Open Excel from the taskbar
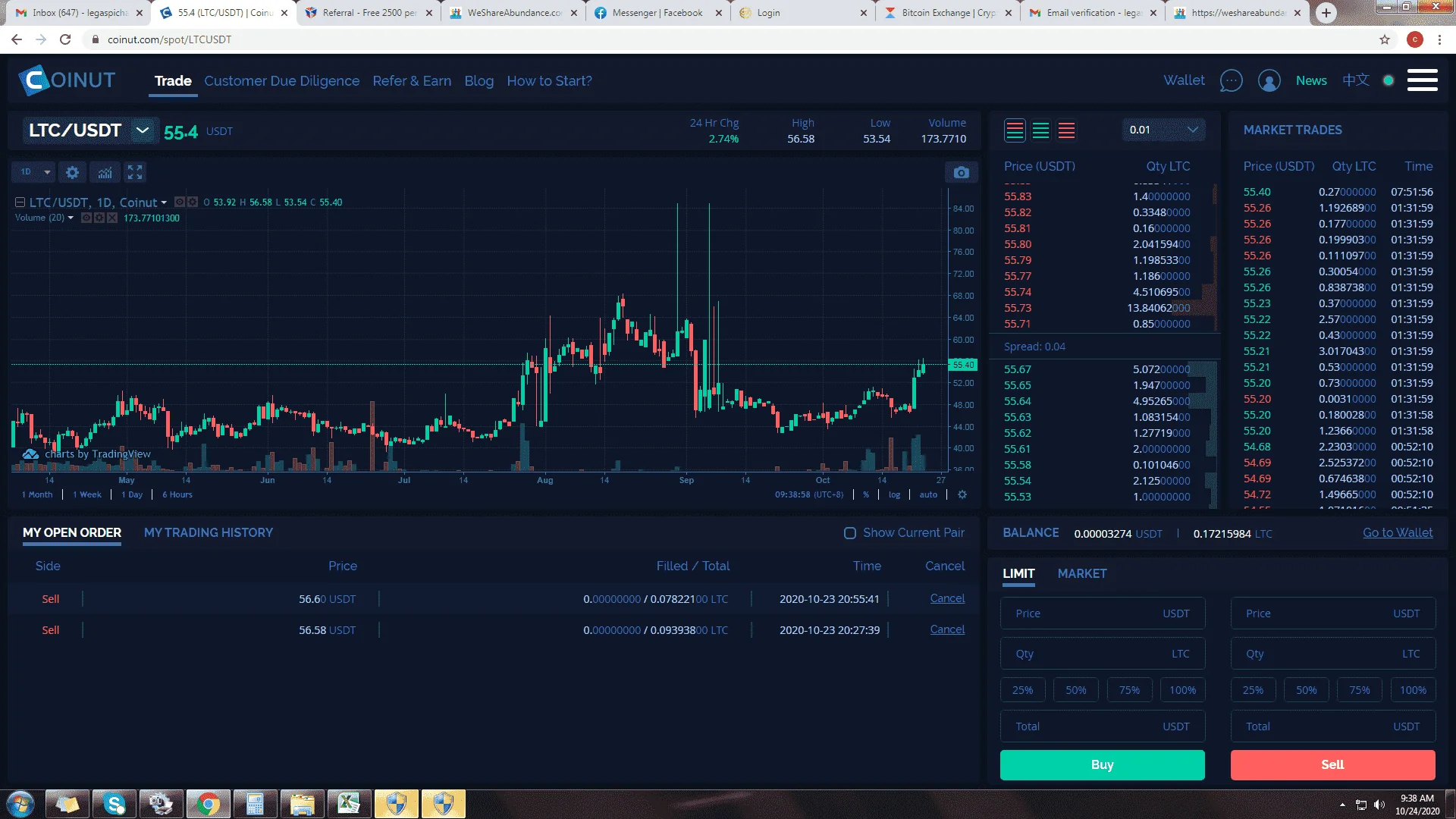 (349, 804)
